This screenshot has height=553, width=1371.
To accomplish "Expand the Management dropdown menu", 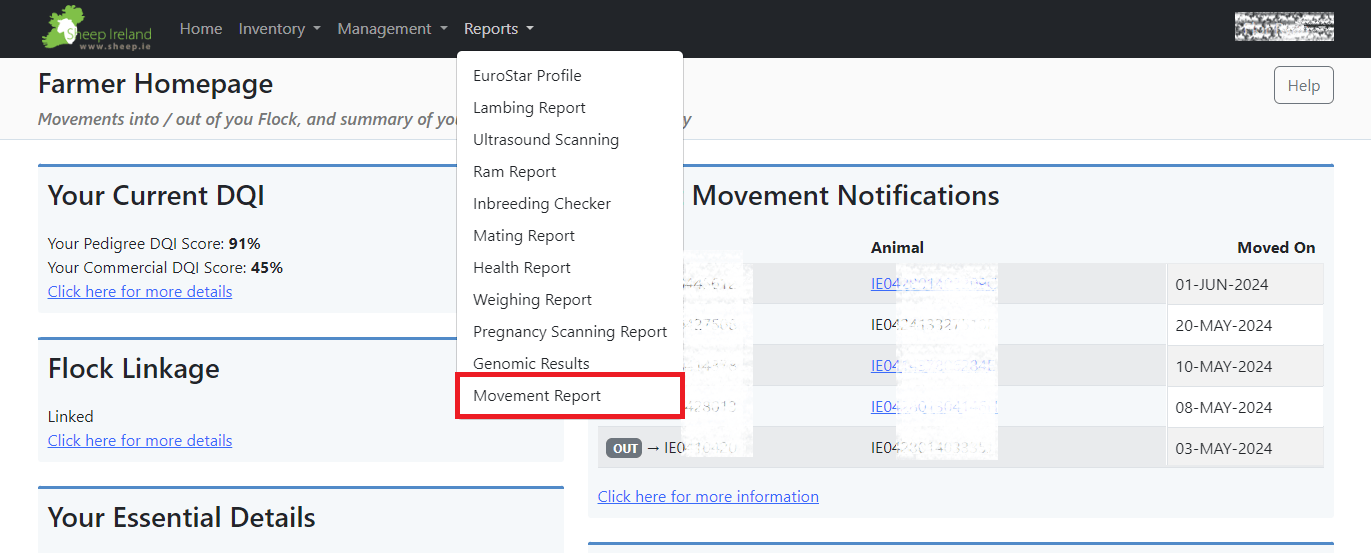I will pos(392,29).
